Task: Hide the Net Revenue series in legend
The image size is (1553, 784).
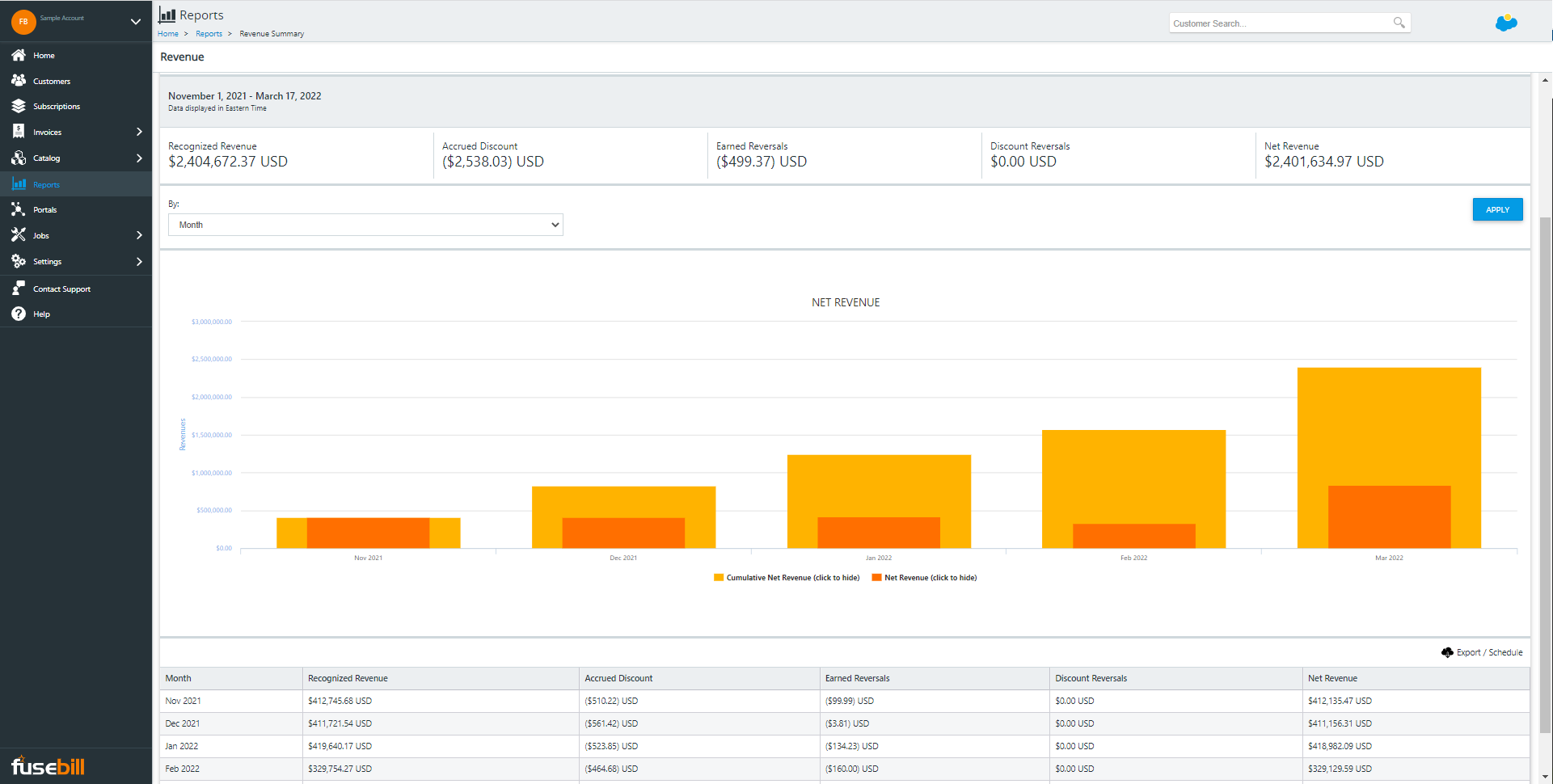Action: pos(929,577)
